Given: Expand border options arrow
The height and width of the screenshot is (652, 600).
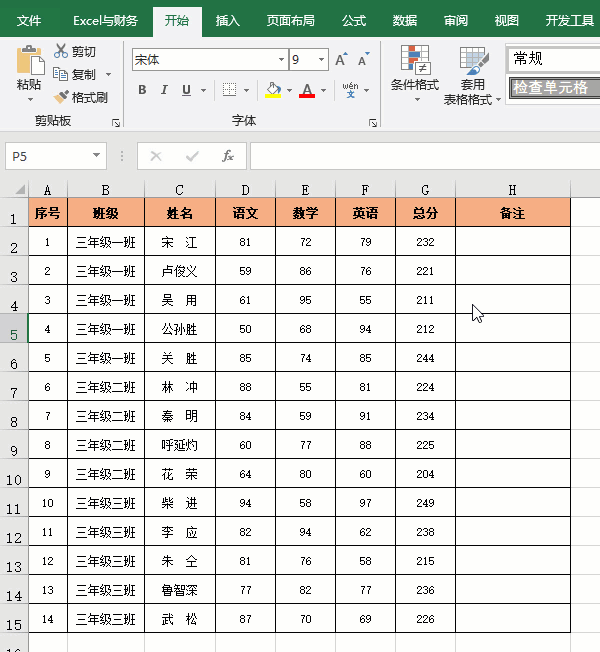Looking at the screenshot, I should pyautogui.click(x=247, y=90).
